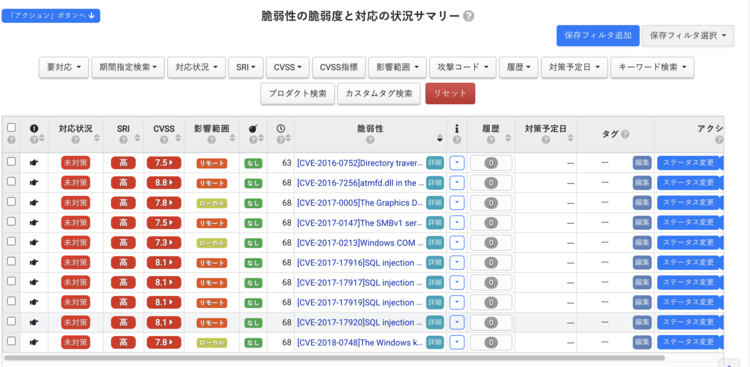The height and width of the screenshot is (367, 750).
Task: Check the CVE-2018-0748 row checkbox
Action: click(x=11, y=341)
